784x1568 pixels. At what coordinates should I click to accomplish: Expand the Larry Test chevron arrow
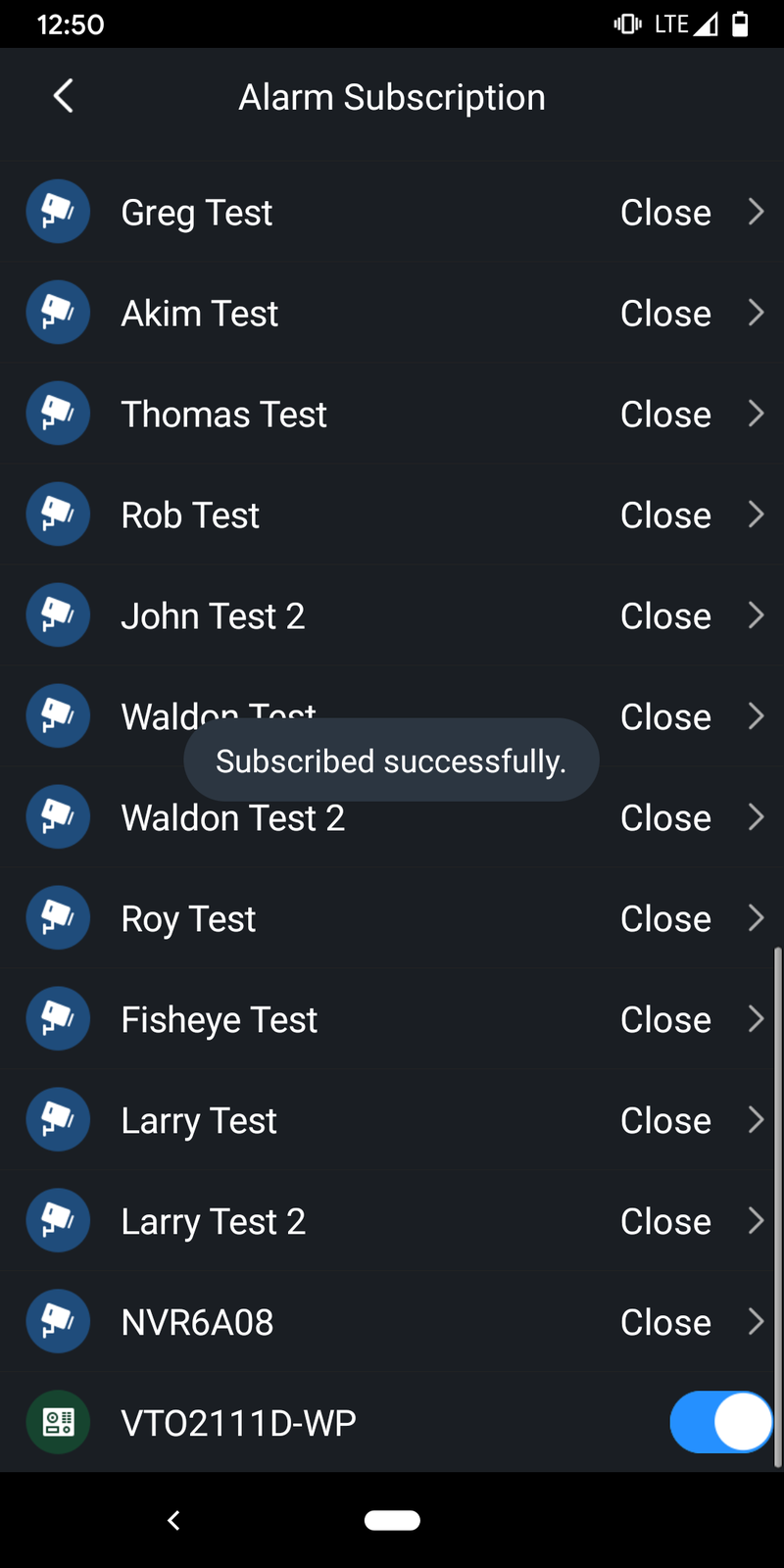756,1120
